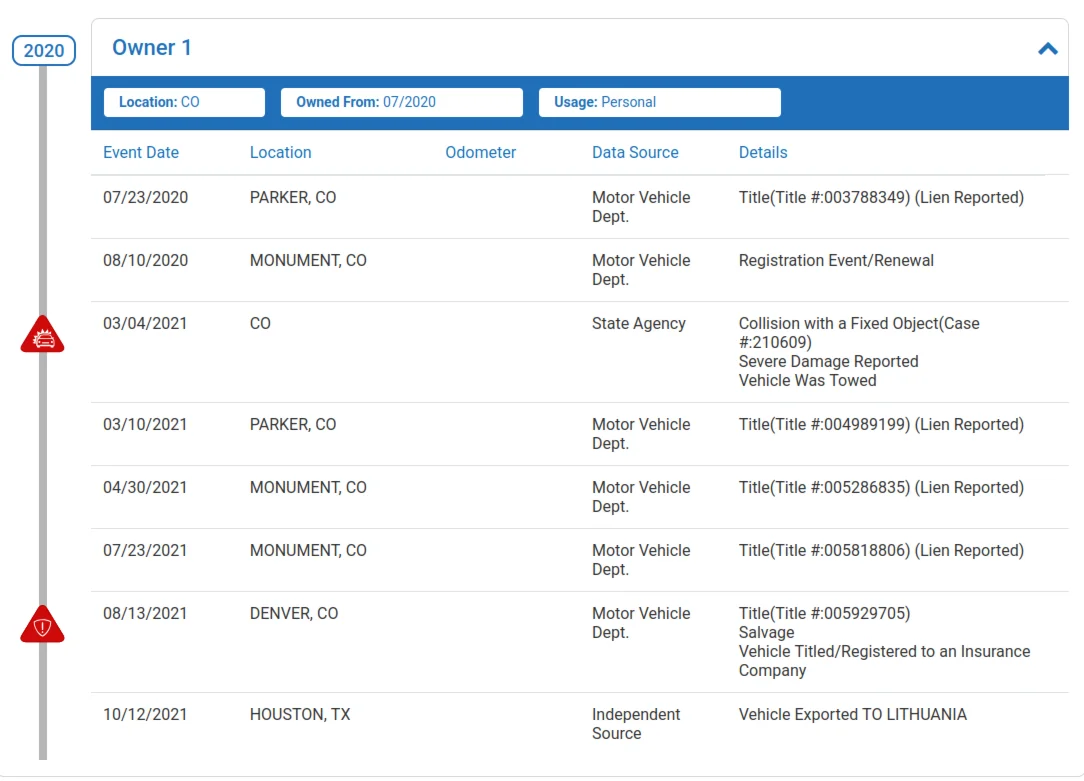Viewport: 1084px width, 781px height.
Task: Click the Independent Source data source cell
Action: point(636,724)
